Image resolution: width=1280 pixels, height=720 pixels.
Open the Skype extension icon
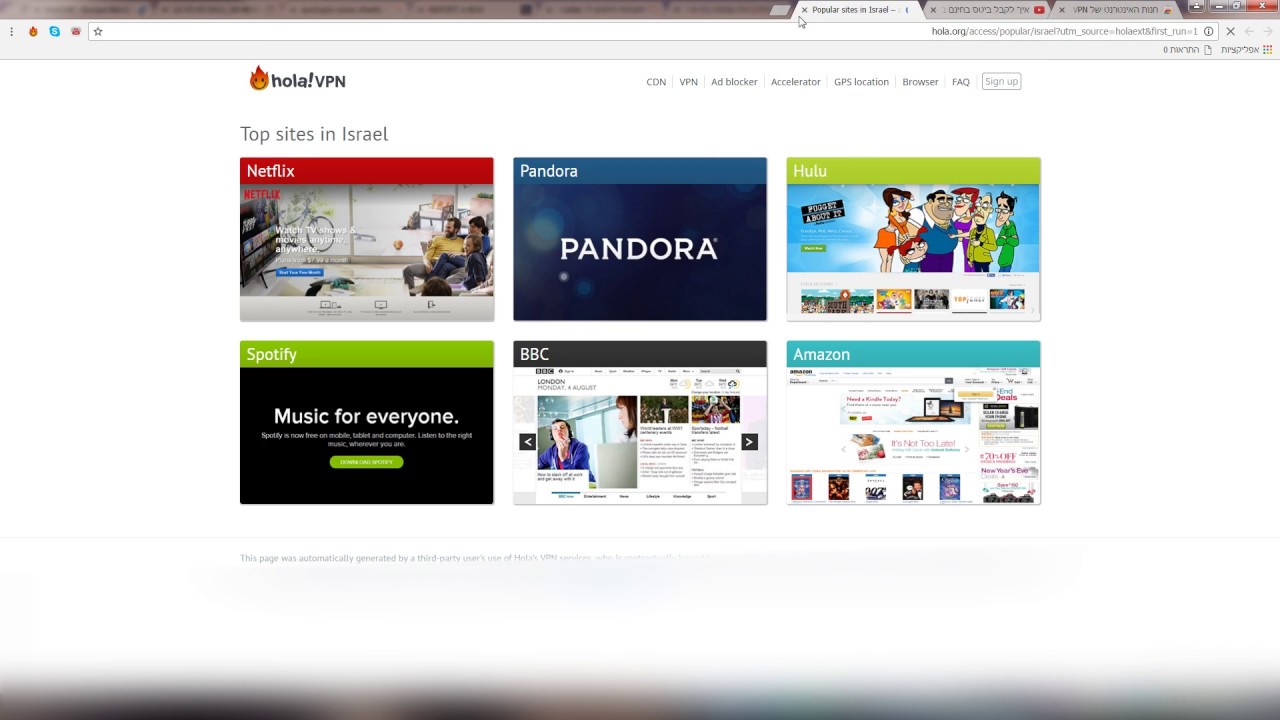[x=54, y=31]
